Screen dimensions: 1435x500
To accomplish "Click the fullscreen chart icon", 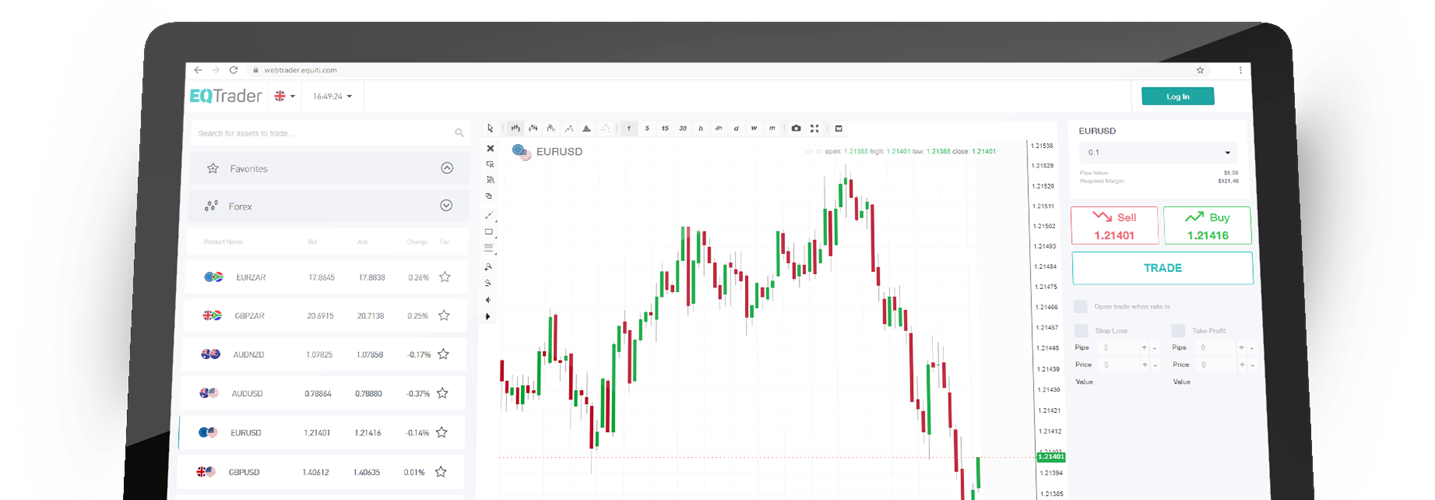I will (x=815, y=128).
